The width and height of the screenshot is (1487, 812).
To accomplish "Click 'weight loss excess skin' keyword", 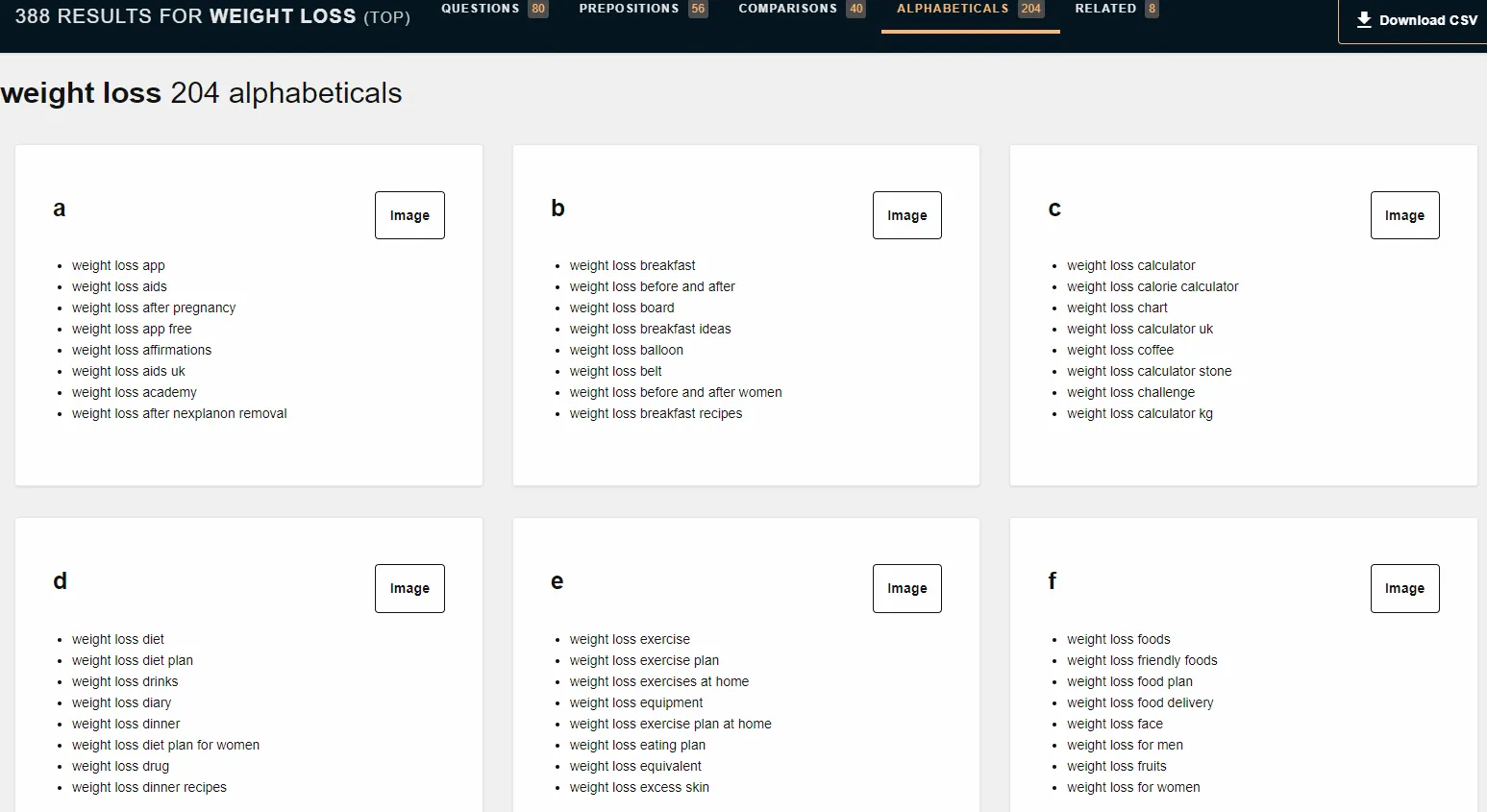I will (x=639, y=787).
